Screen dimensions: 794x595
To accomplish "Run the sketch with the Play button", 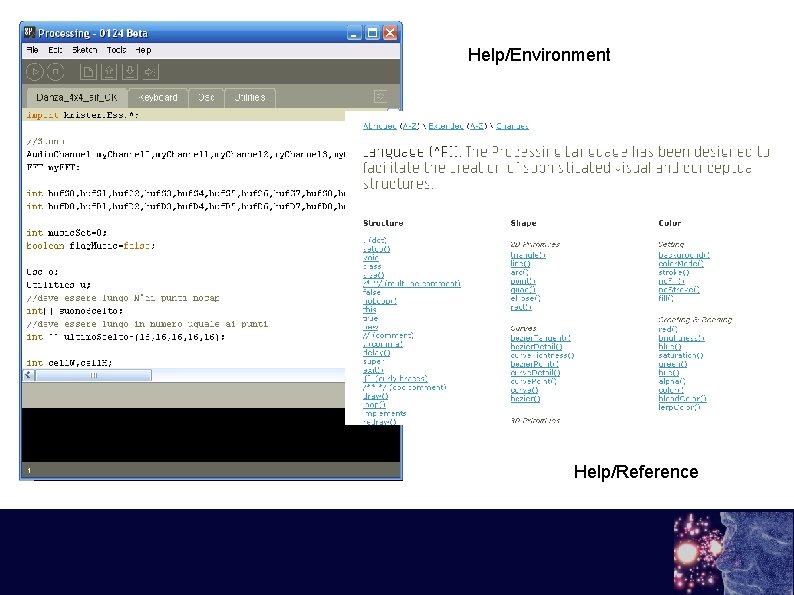I will [x=35, y=72].
